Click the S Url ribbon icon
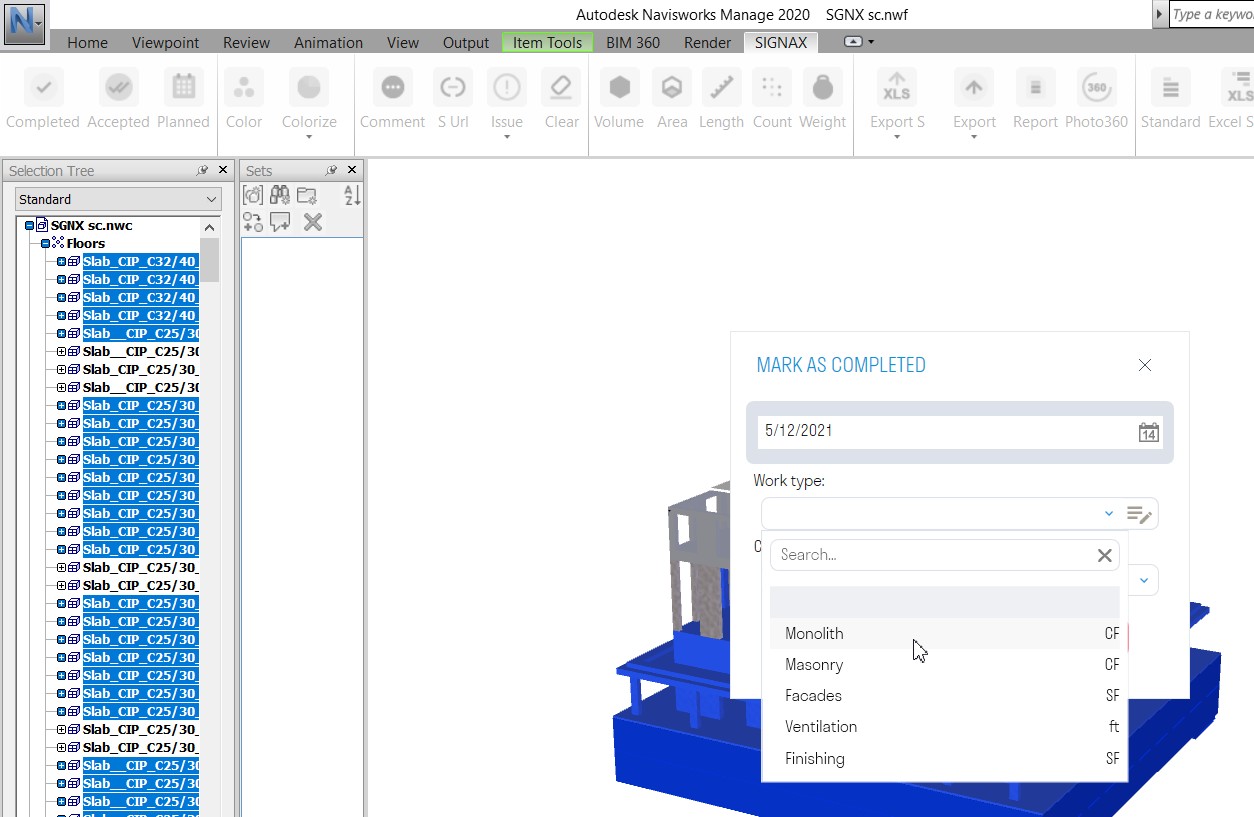Screen dimensions: 1254x817 click(x=453, y=88)
